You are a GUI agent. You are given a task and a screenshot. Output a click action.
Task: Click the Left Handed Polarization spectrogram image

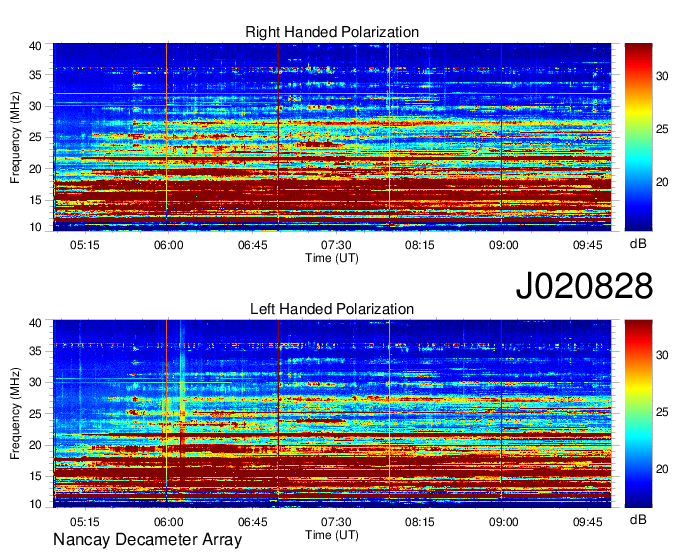(332, 414)
